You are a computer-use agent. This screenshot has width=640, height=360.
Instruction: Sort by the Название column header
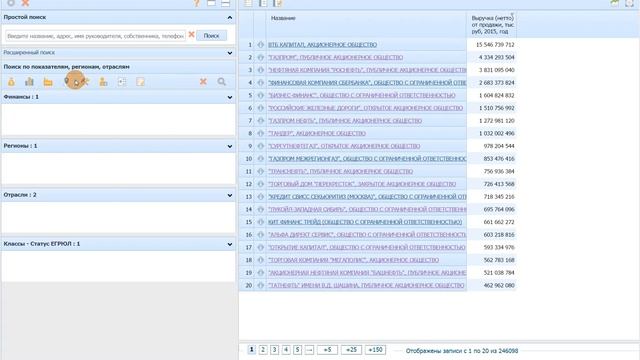click(283, 18)
